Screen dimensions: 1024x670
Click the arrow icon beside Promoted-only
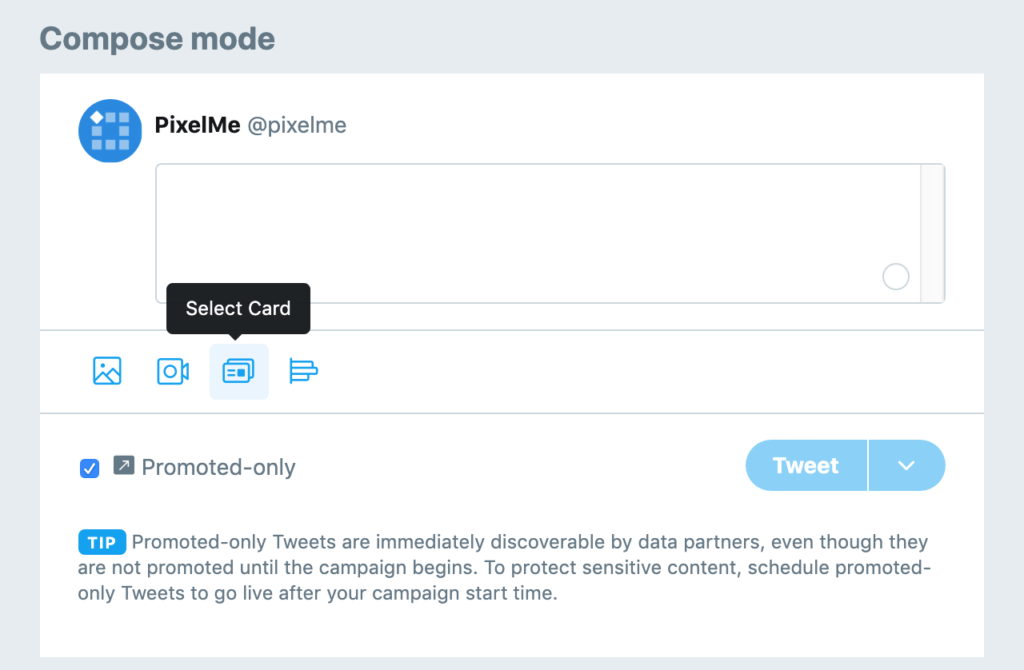(x=124, y=465)
